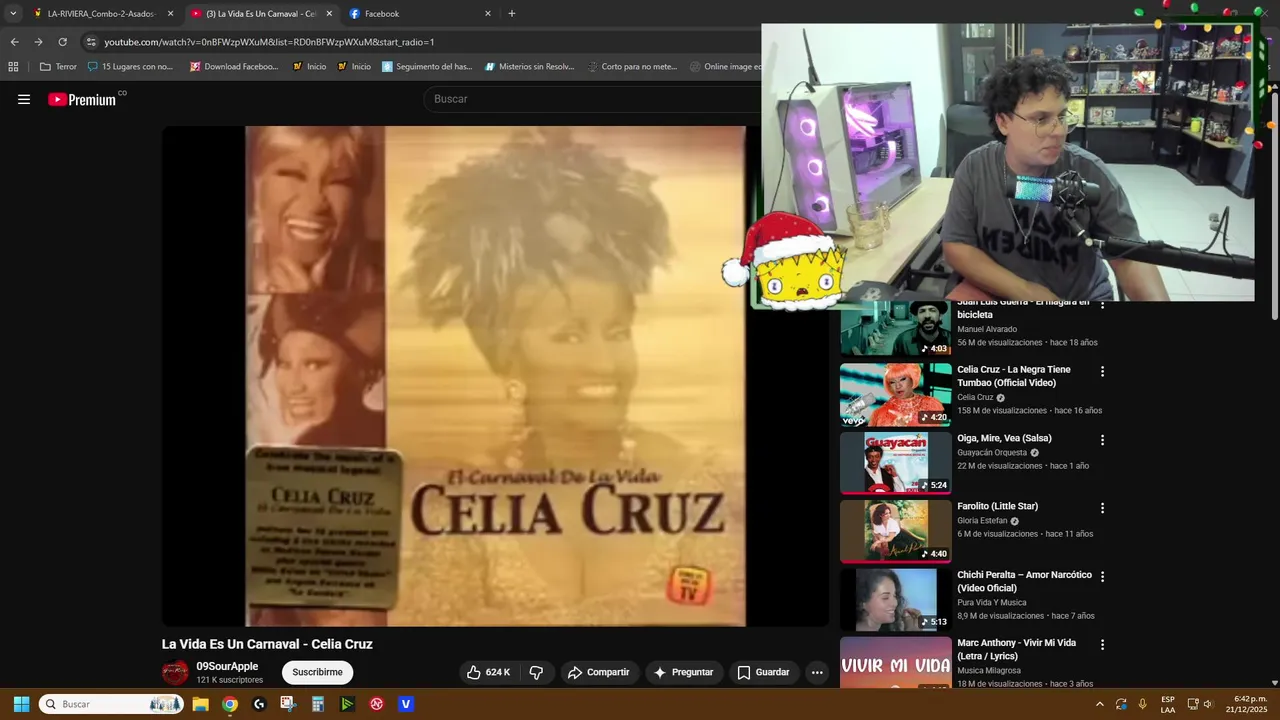This screenshot has width=1280, height=720.
Task: Share the video via Compartir
Action: (599, 672)
